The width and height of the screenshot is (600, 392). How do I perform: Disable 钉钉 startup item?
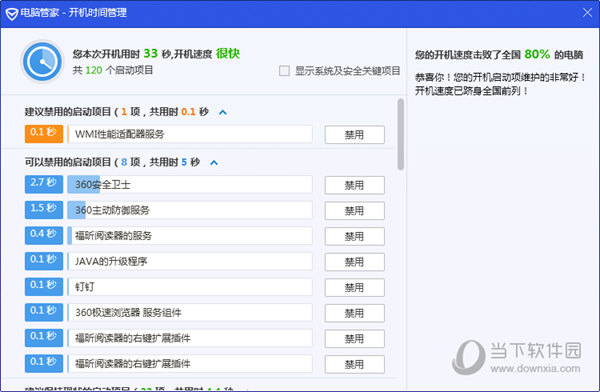(x=355, y=287)
